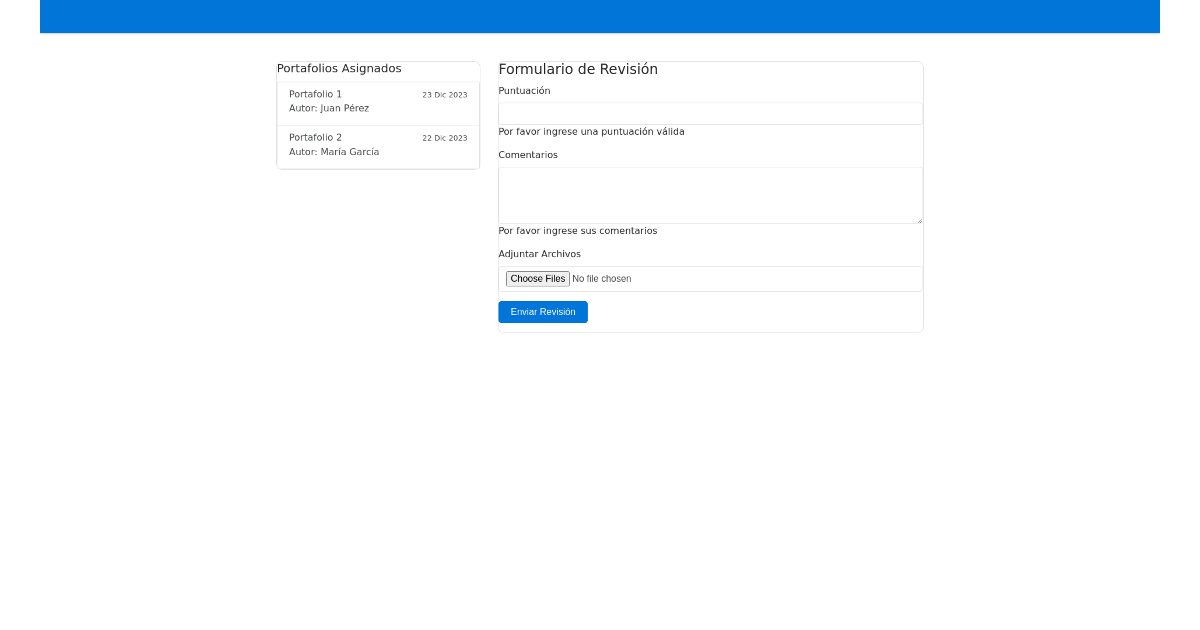The height and width of the screenshot is (630, 1200).
Task: Click 'Por favor ingrese sus comentarios' message
Action: point(578,231)
